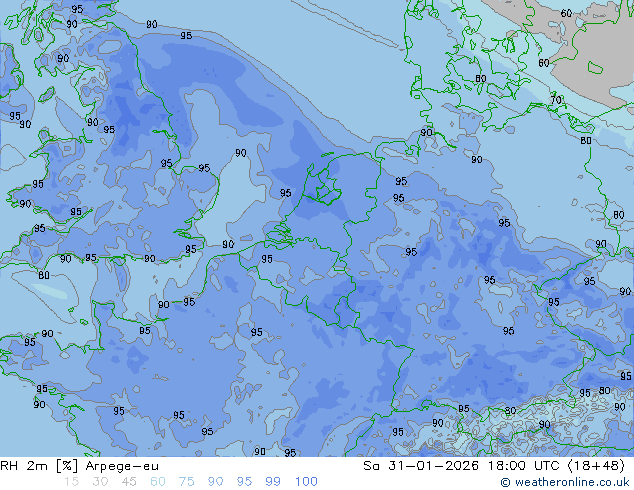Click the "Sa 31-01-2026 18:00 UTC (18+48)" timestamp
Screen dimensions: 634x490
(x=494, y=466)
